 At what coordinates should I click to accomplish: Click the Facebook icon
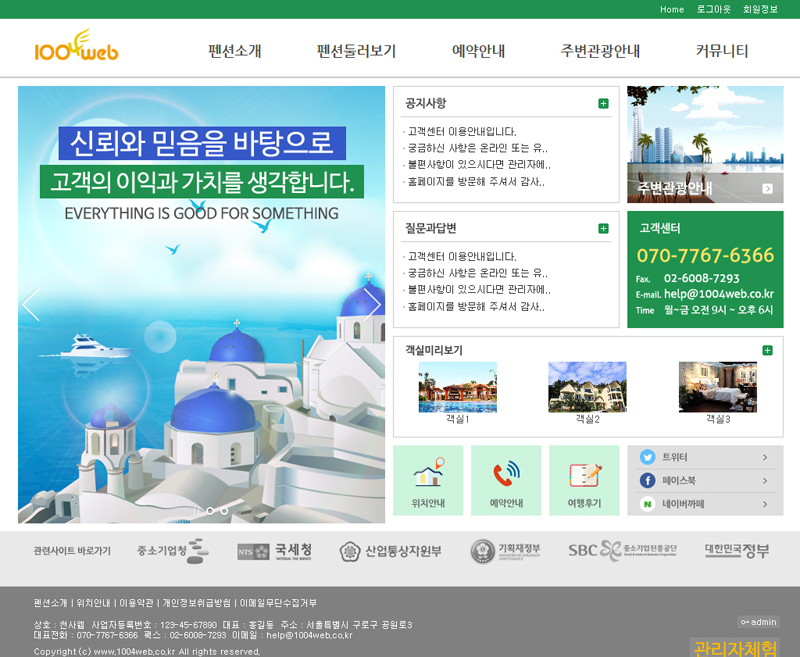[x=647, y=481]
